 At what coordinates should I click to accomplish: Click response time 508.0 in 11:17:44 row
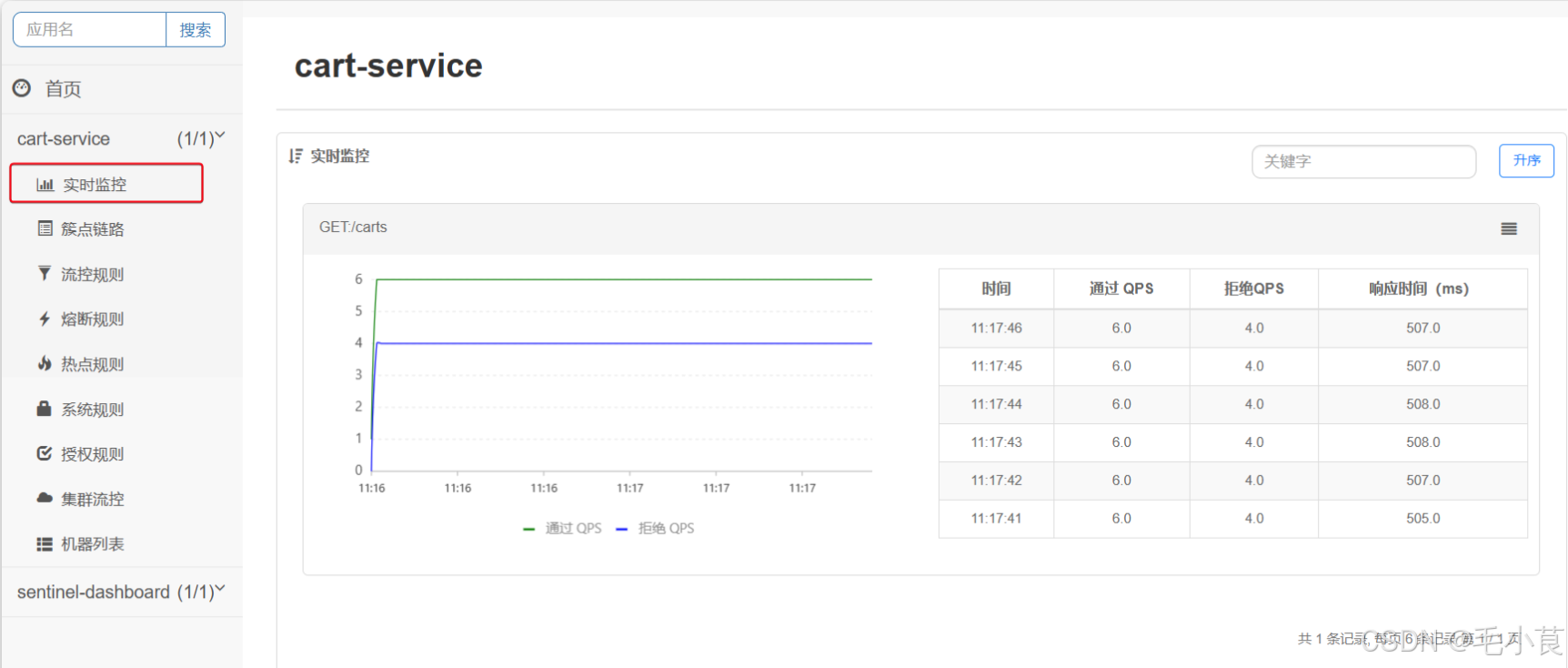[x=1422, y=404]
